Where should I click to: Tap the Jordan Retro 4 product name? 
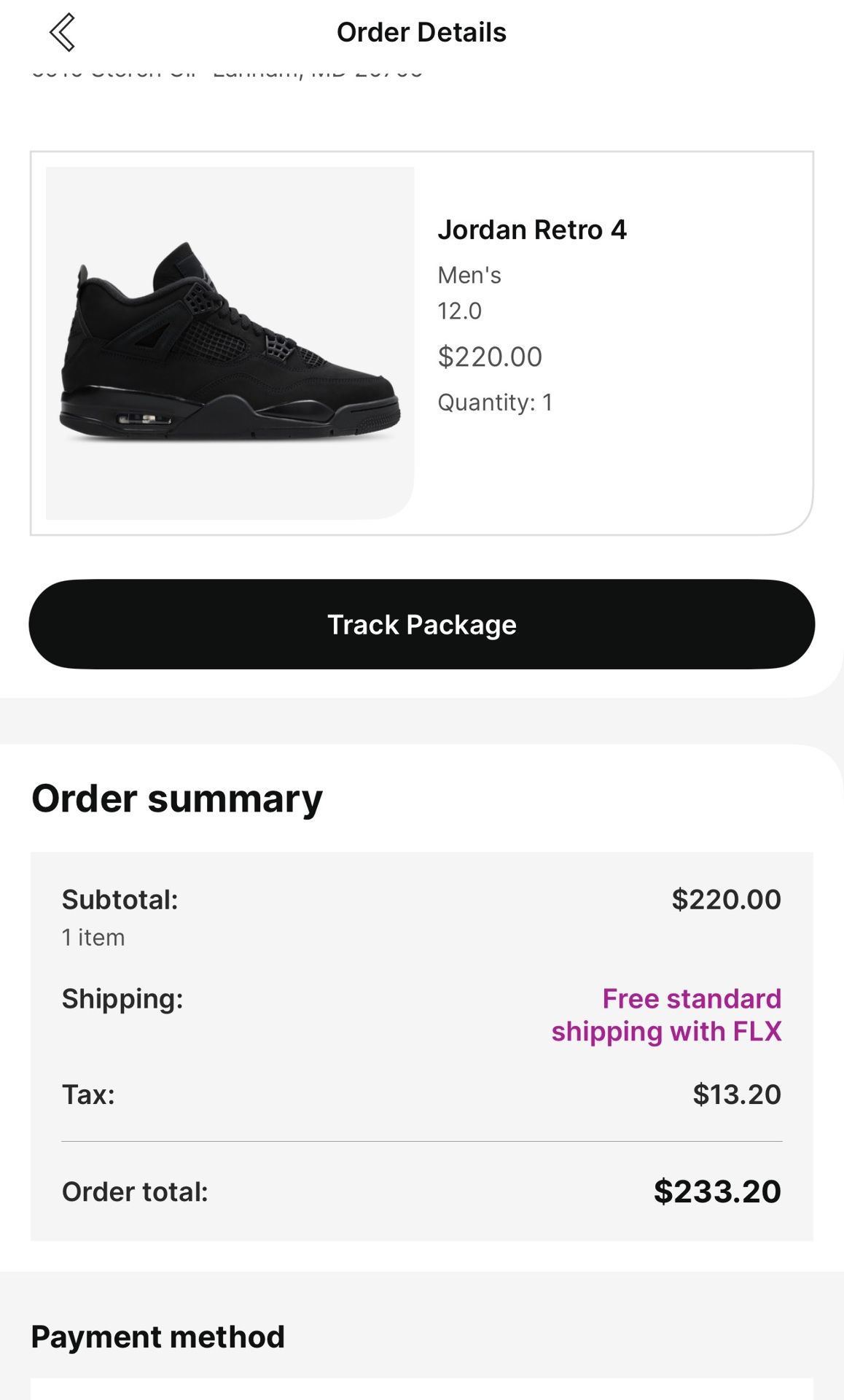pyautogui.click(x=534, y=230)
